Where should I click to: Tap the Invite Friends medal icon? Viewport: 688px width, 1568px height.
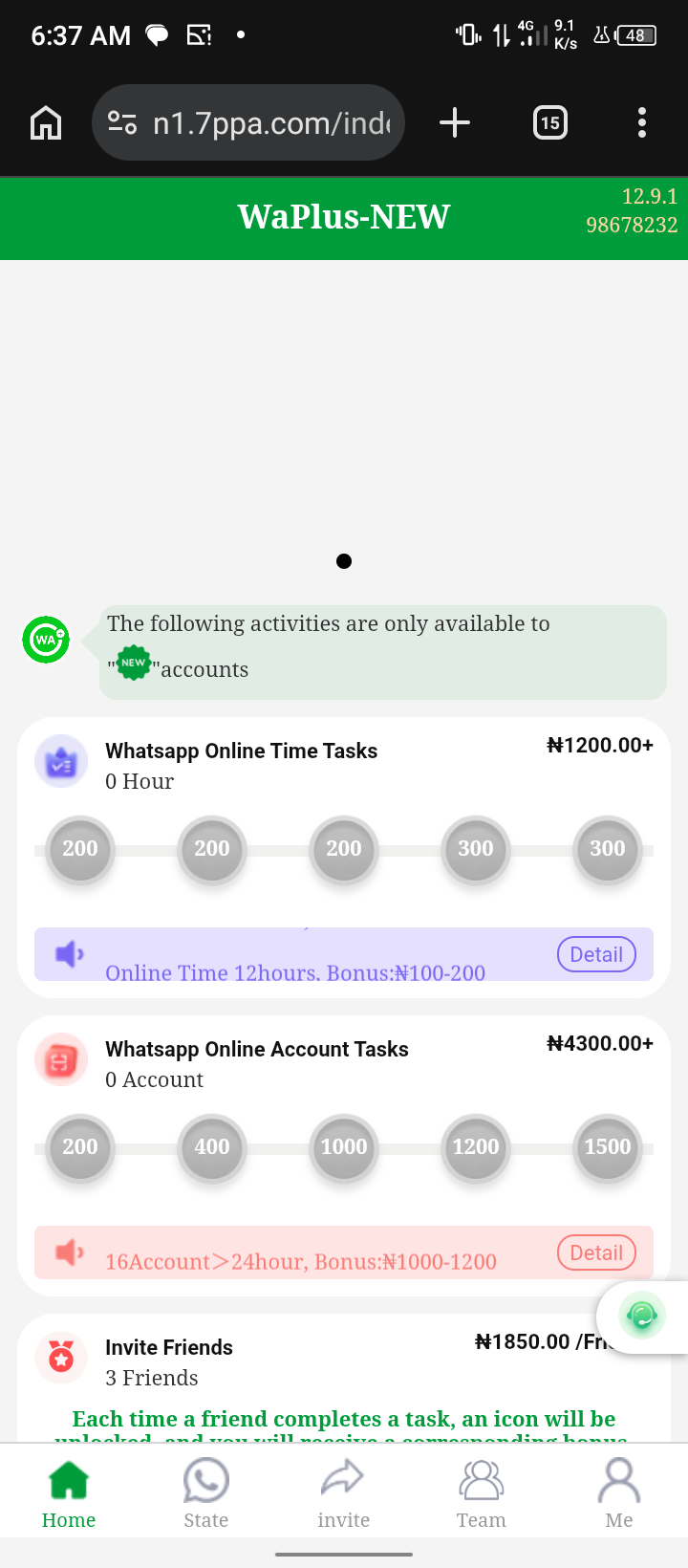pyautogui.click(x=61, y=1357)
